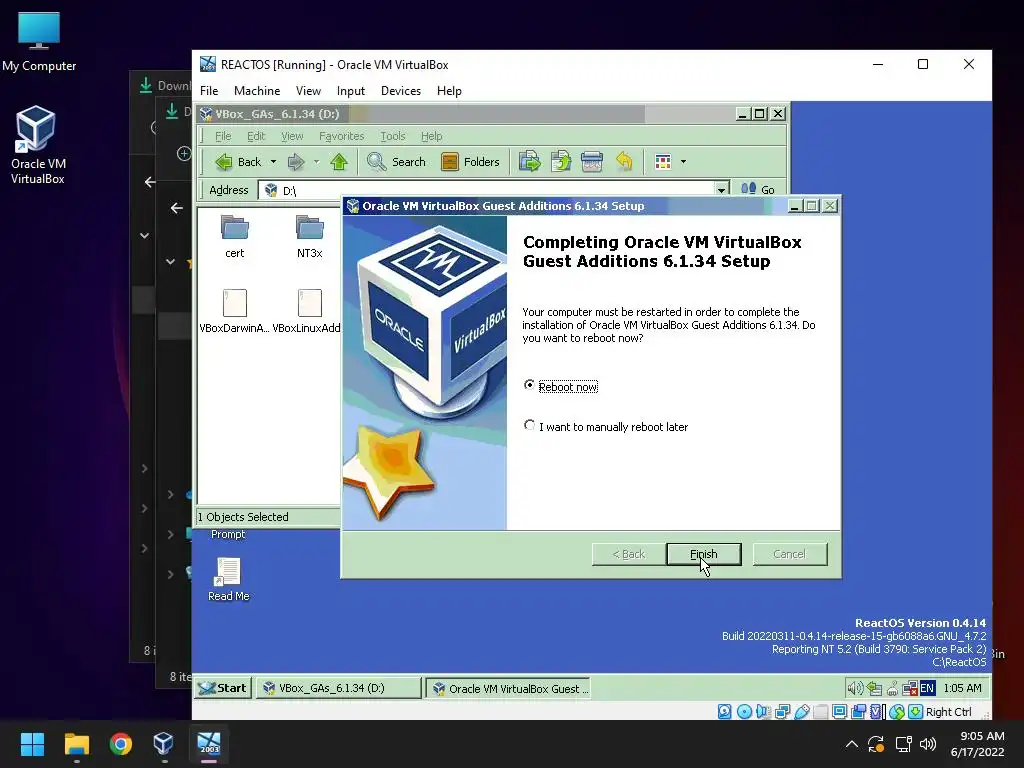Click the Right Ctrl host key indicator
Screen dimensions: 1024x768
click(x=948, y=712)
